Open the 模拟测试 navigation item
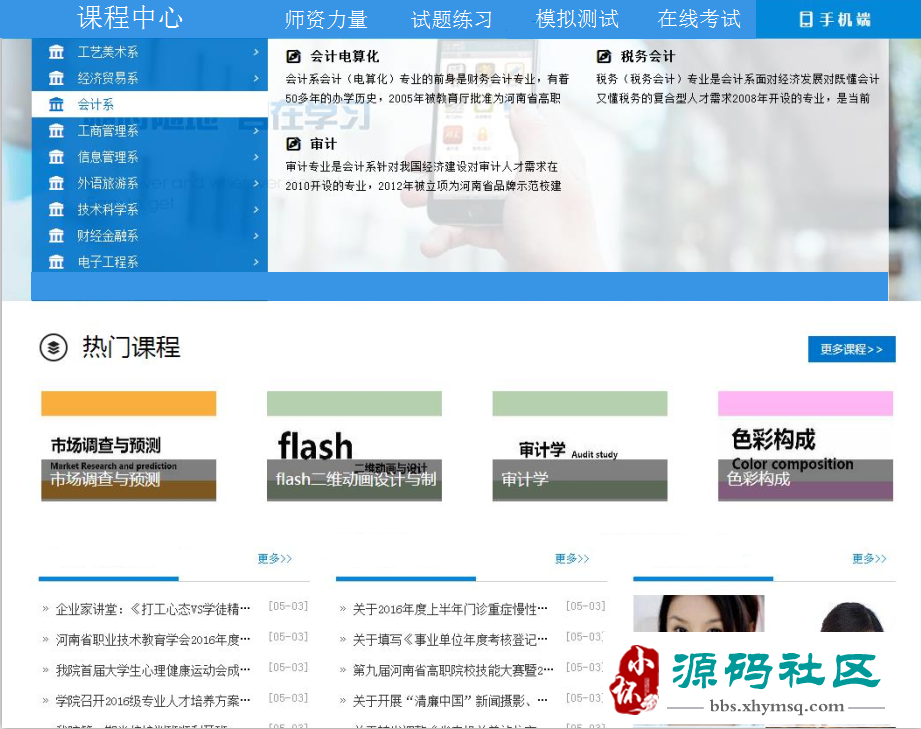The width and height of the screenshot is (921, 729). tap(577, 19)
